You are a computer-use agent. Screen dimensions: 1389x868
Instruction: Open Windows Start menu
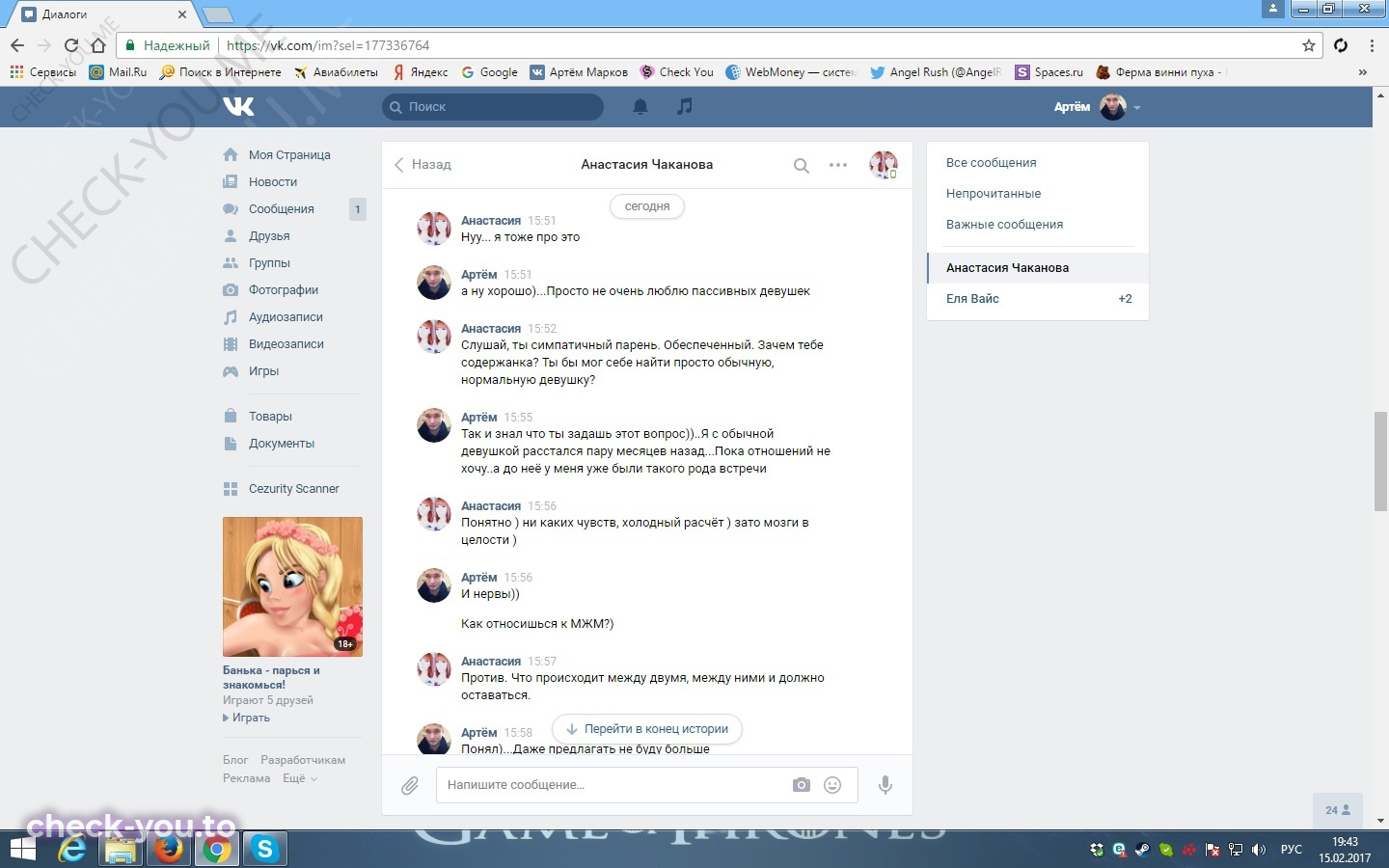21,850
